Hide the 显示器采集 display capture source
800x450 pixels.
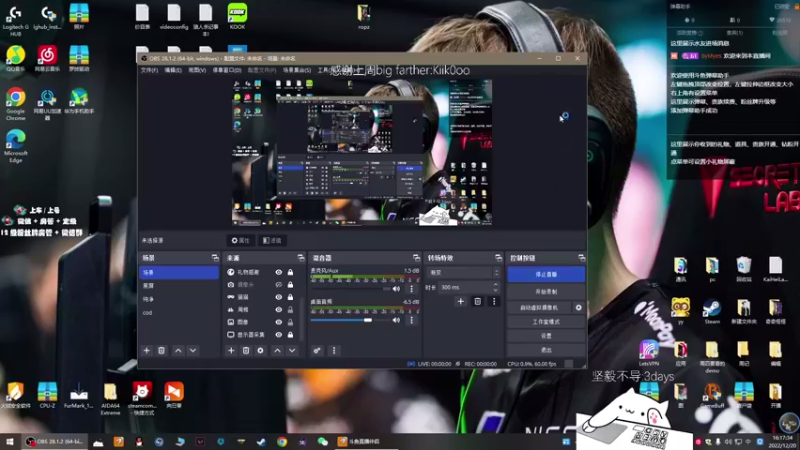(x=279, y=335)
